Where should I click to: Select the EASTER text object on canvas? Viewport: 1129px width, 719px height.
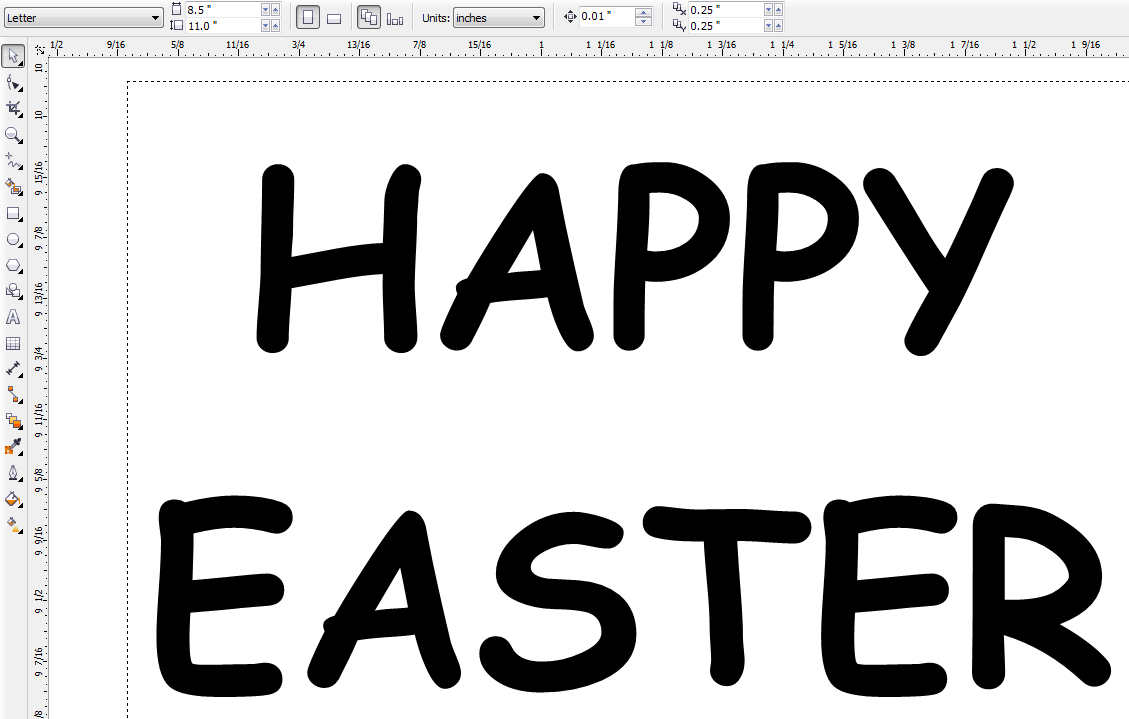point(634,596)
